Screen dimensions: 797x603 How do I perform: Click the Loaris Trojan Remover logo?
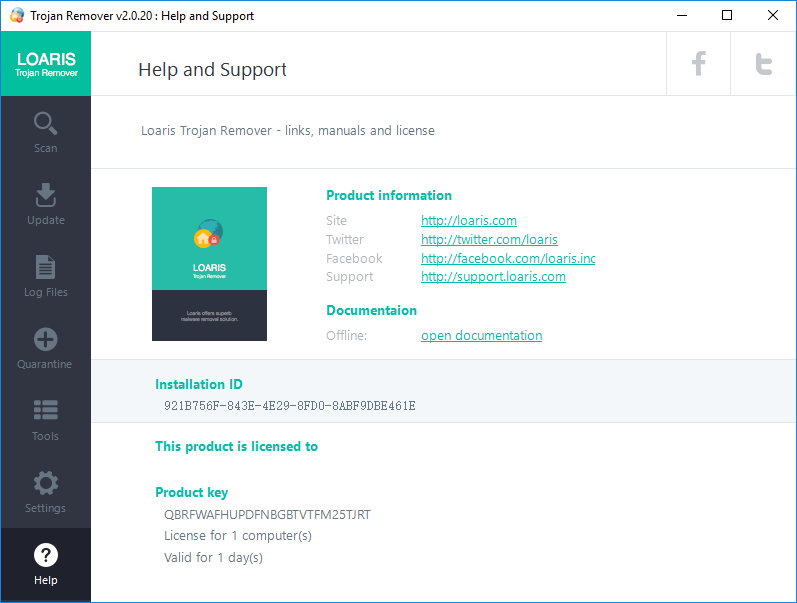pyautogui.click(x=46, y=64)
